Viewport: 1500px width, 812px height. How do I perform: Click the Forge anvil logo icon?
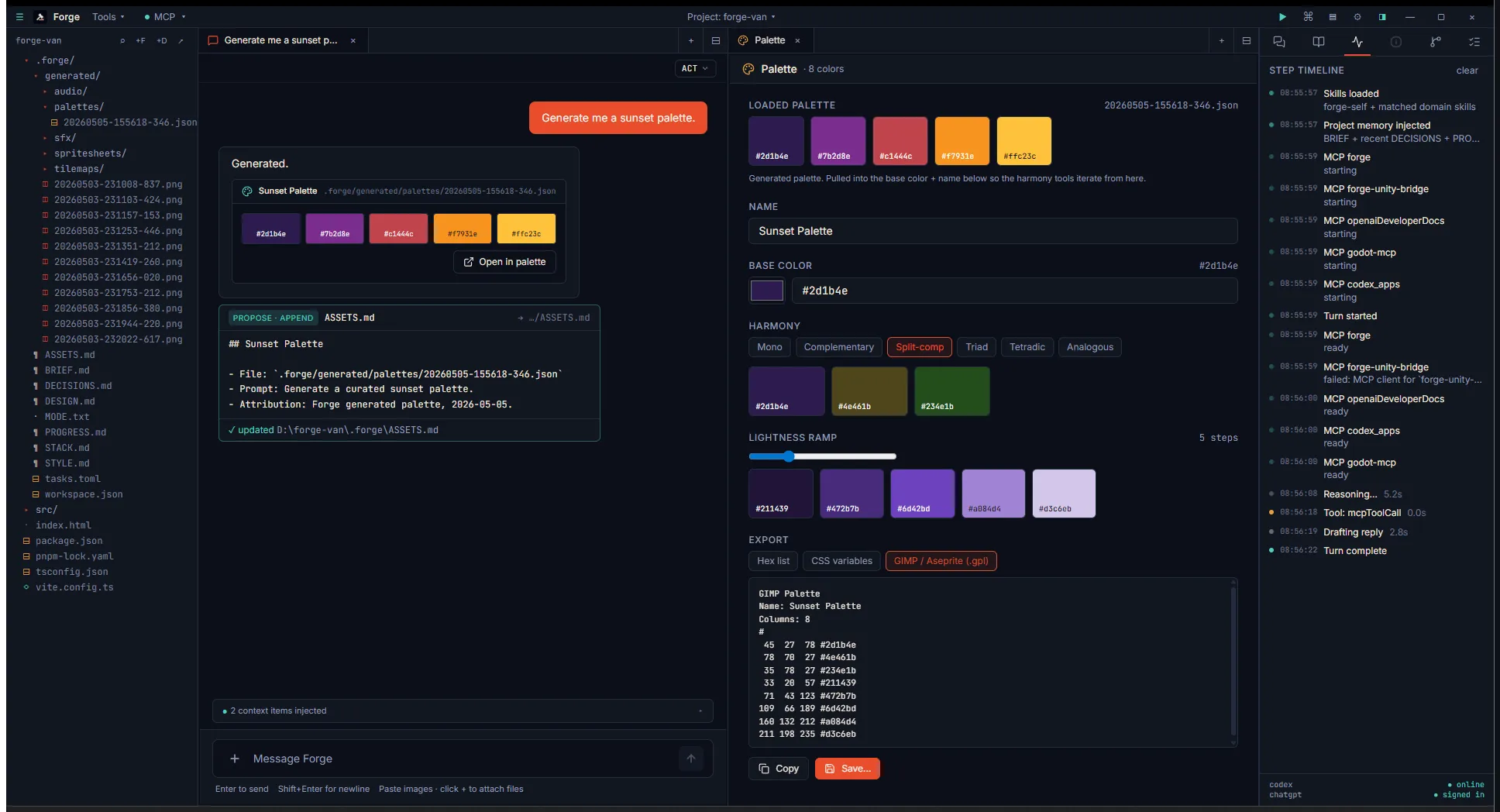pos(40,16)
